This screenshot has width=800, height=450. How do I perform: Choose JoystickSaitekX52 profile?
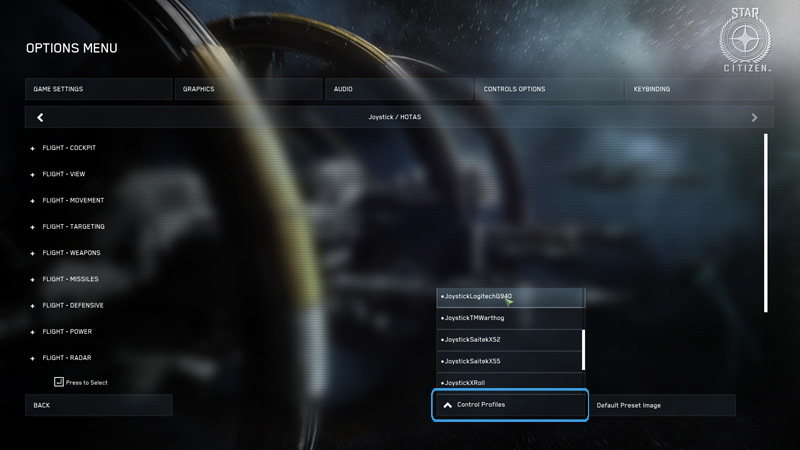(509, 340)
